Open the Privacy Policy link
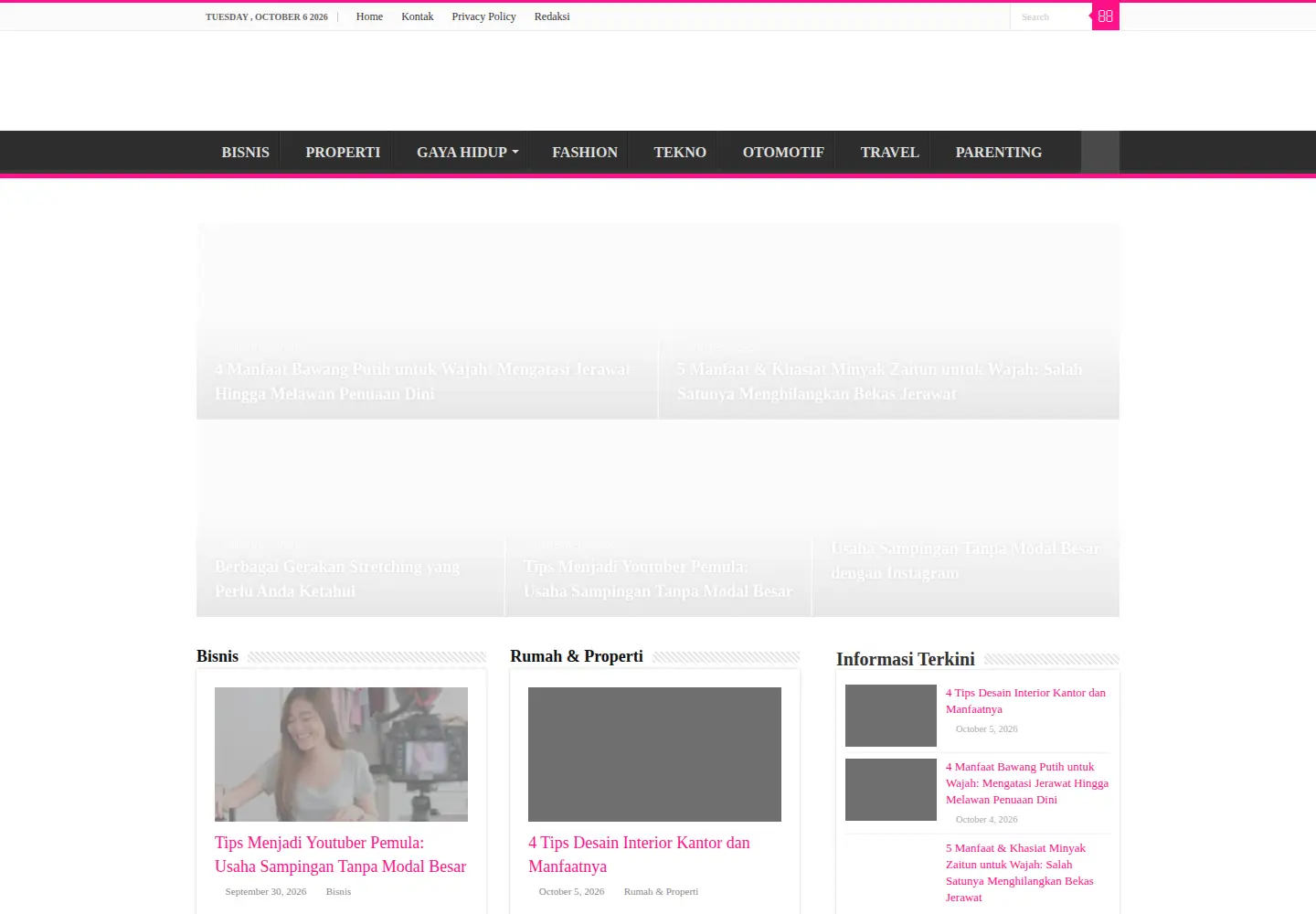This screenshot has width=1316, height=914. point(483,16)
